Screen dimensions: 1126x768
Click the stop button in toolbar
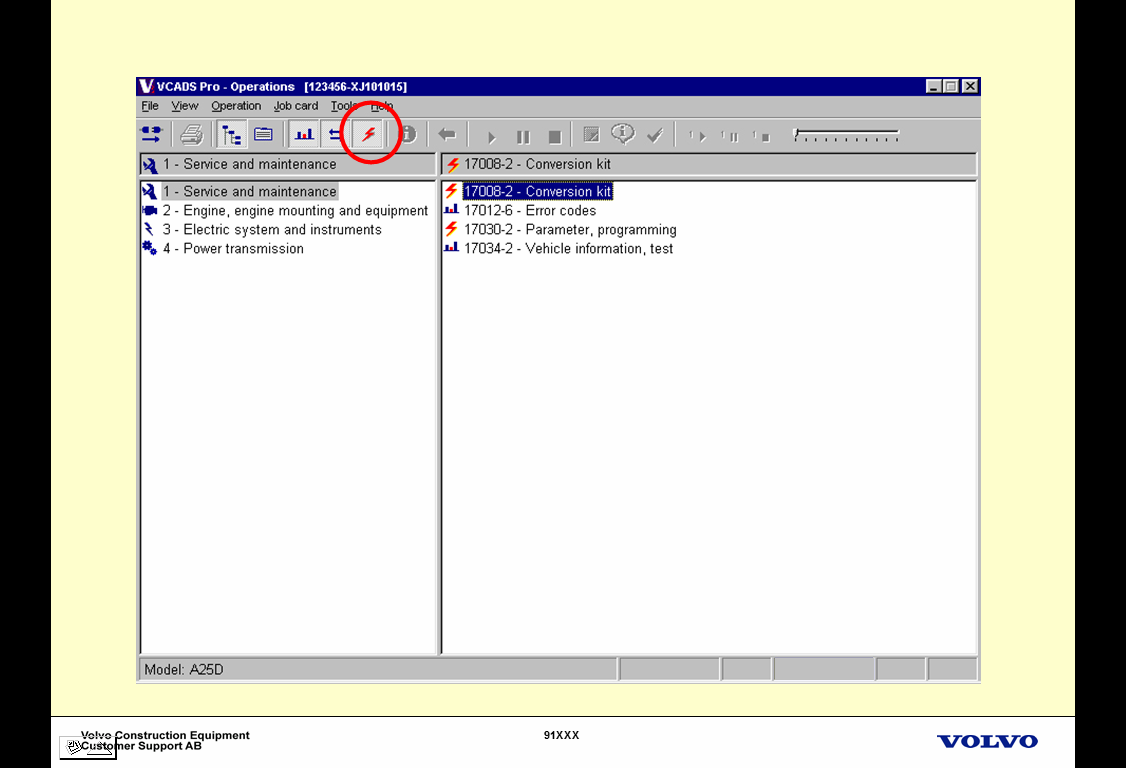[x=554, y=137]
